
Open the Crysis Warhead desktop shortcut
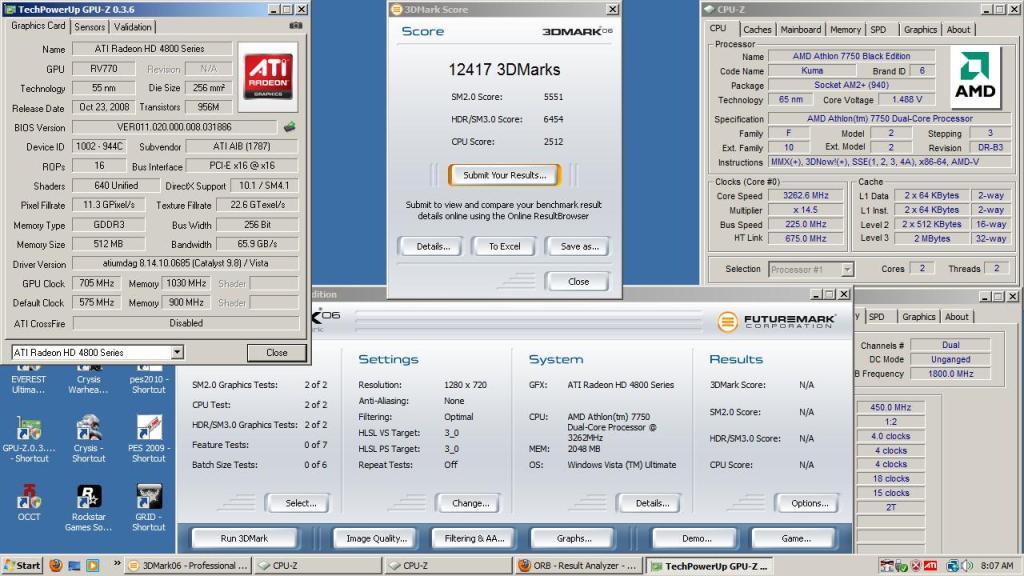pos(88,379)
